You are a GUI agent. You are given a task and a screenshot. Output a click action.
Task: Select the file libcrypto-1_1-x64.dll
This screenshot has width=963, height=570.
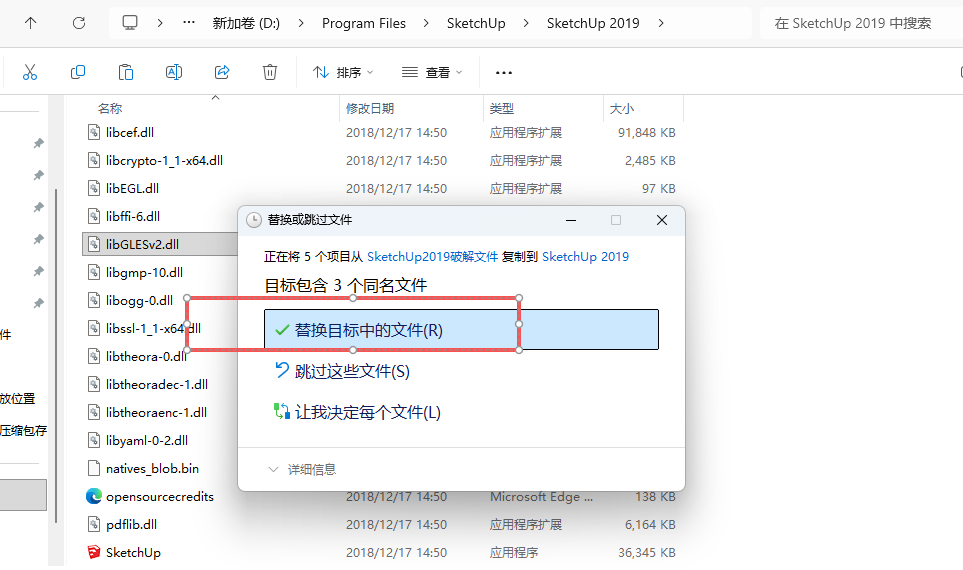(164, 160)
